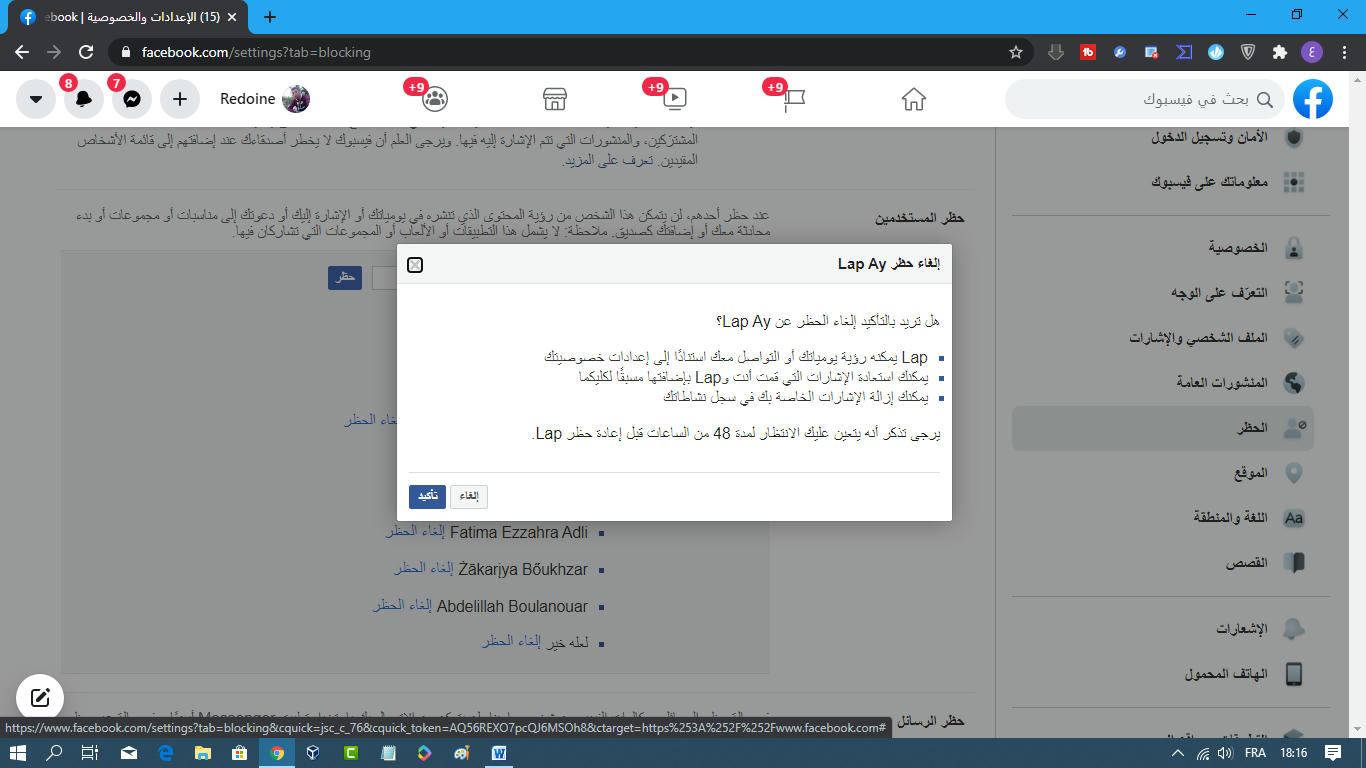Show hidden system tray icons
The height and width of the screenshot is (768, 1366).
[x=1178, y=753]
